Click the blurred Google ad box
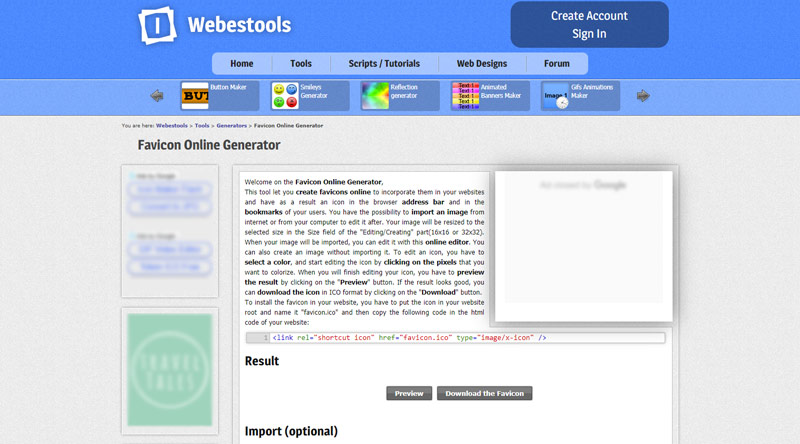This screenshot has height=444, width=800. point(584,246)
